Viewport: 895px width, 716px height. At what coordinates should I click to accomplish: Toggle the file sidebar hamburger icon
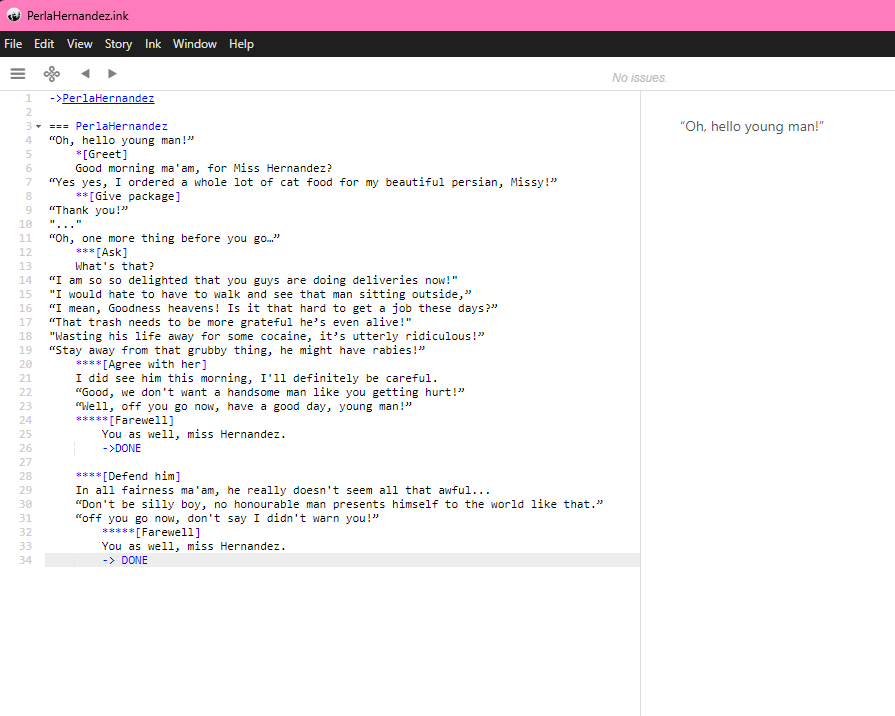(x=17, y=73)
